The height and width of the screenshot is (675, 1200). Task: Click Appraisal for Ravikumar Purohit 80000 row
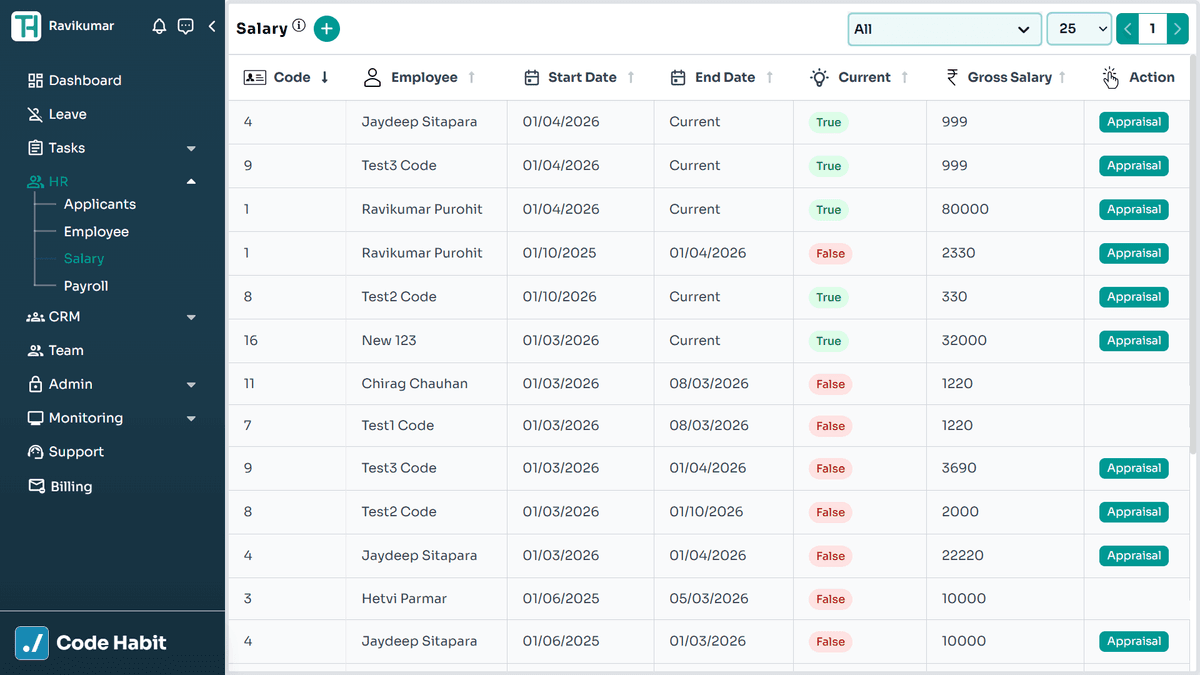(1134, 210)
